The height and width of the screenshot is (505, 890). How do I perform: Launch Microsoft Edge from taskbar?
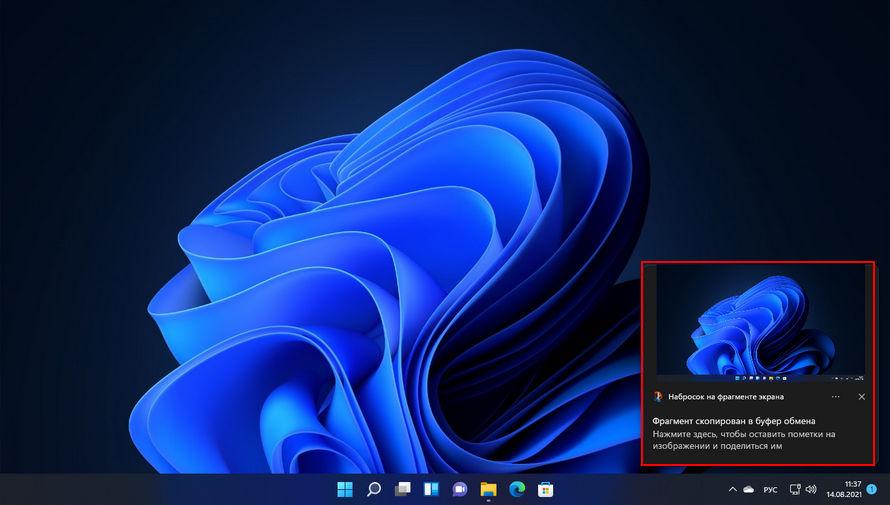(x=517, y=489)
